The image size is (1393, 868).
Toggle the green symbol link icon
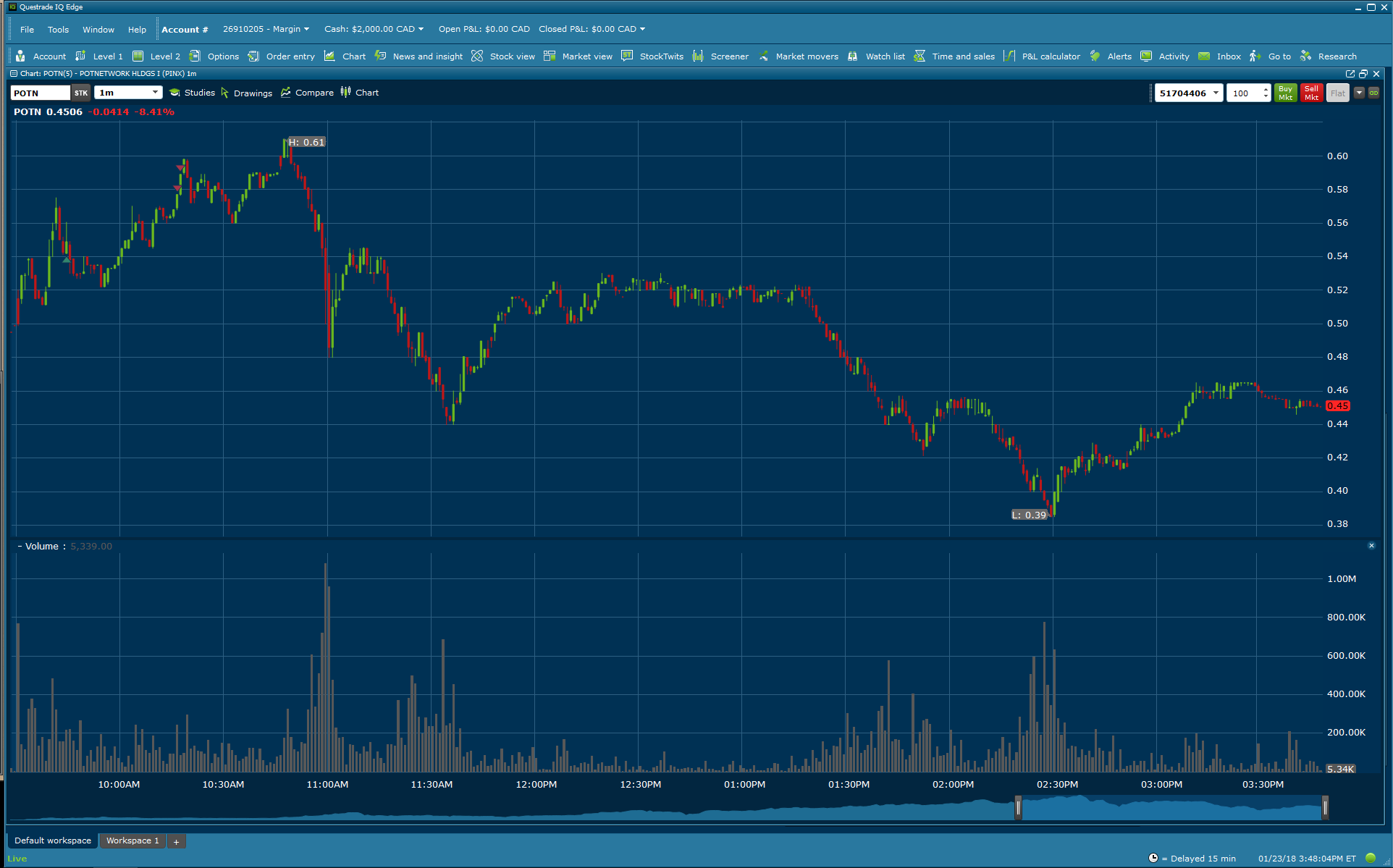(1373, 93)
